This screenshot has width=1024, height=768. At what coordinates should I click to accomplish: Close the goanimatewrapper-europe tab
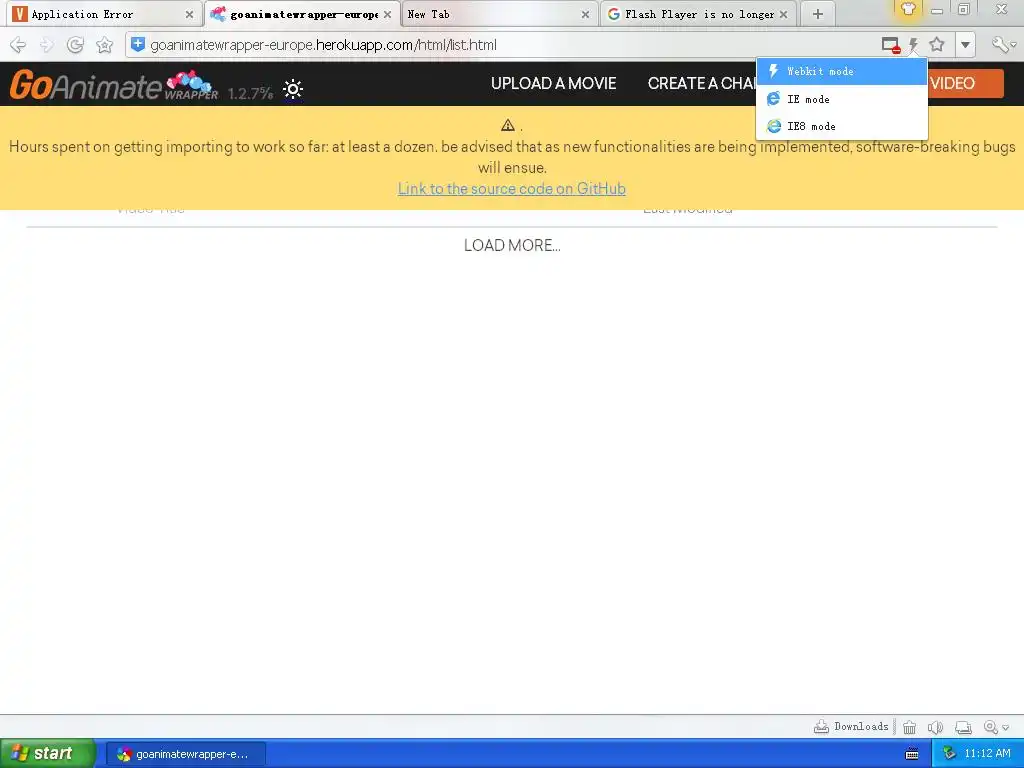tap(387, 14)
